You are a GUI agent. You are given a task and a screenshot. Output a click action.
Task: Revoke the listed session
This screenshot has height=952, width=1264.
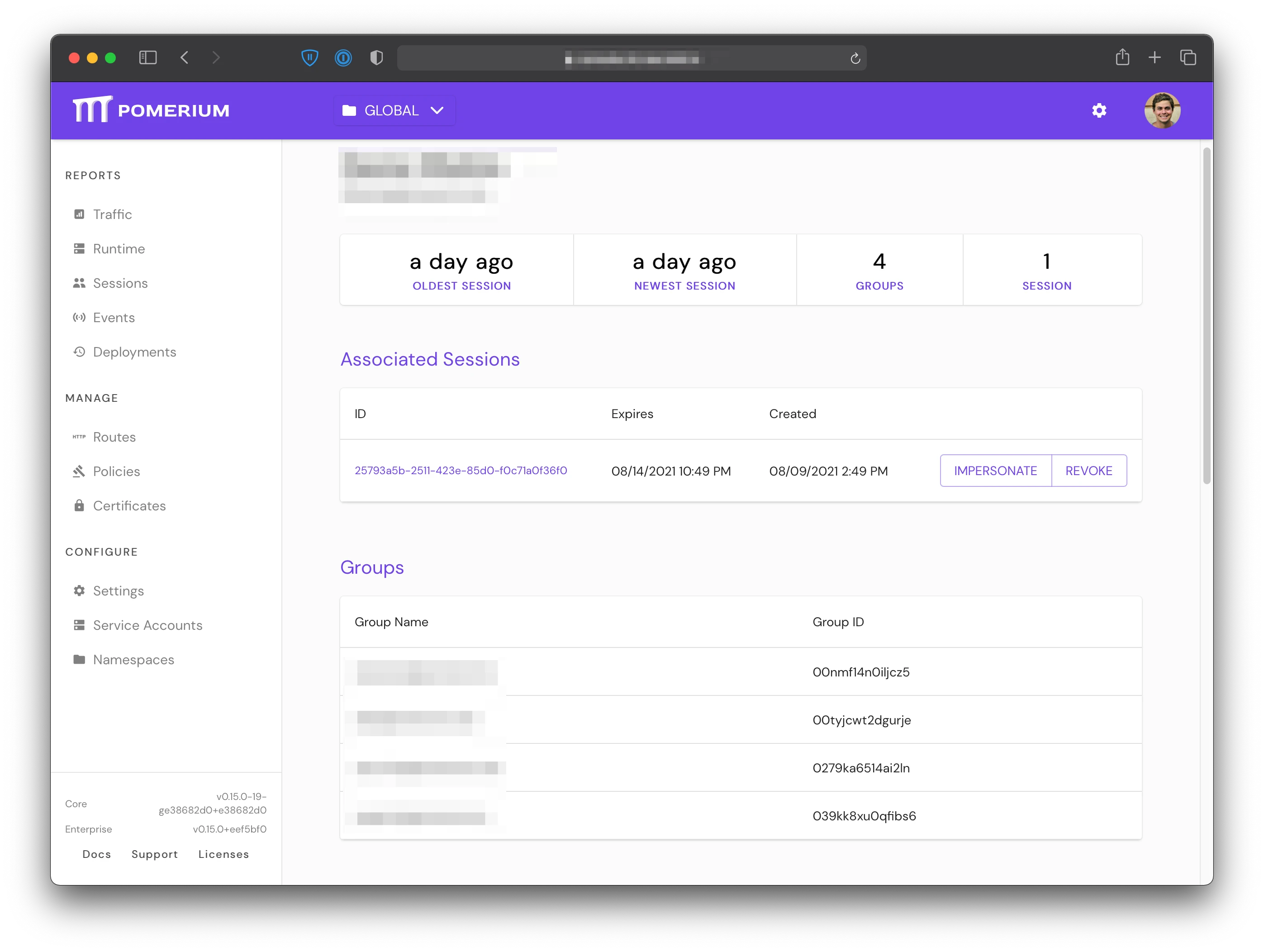tap(1088, 471)
